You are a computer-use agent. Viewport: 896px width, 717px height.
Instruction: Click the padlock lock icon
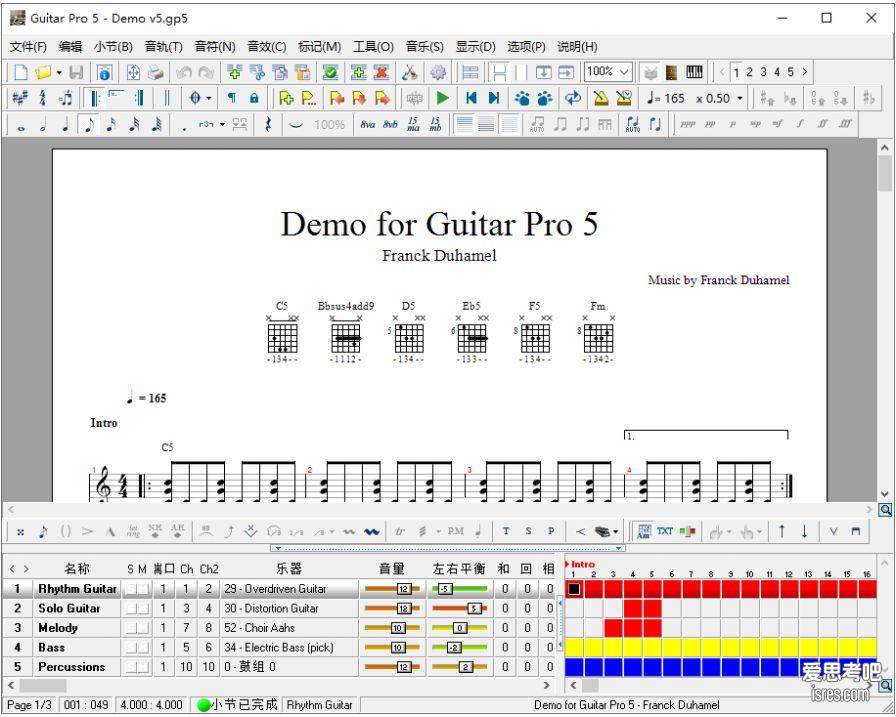[254, 98]
